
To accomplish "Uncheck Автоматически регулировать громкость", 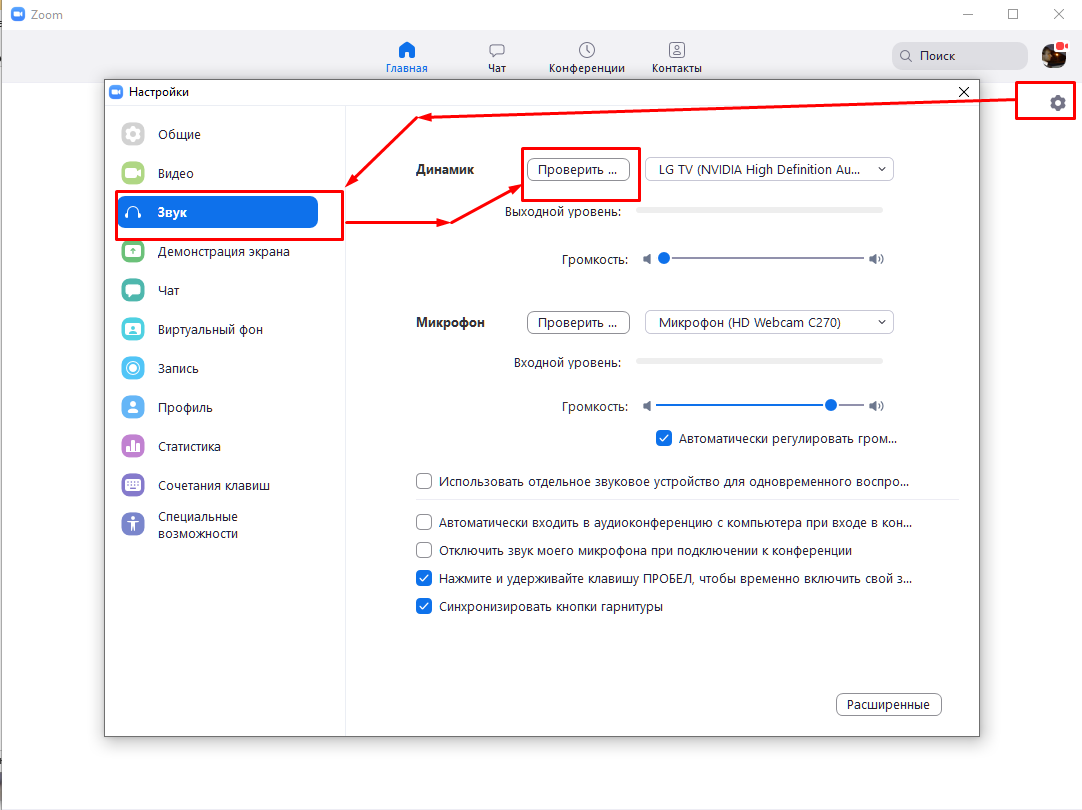I will 664,438.
